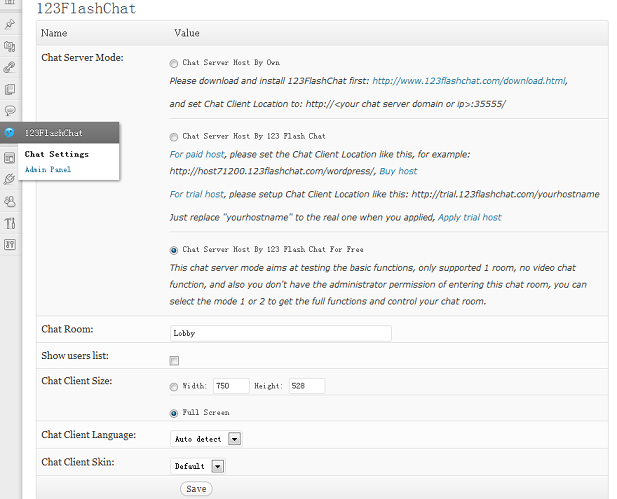
Task: Click the Users icon in sidebar
Action: coord(10,201)
